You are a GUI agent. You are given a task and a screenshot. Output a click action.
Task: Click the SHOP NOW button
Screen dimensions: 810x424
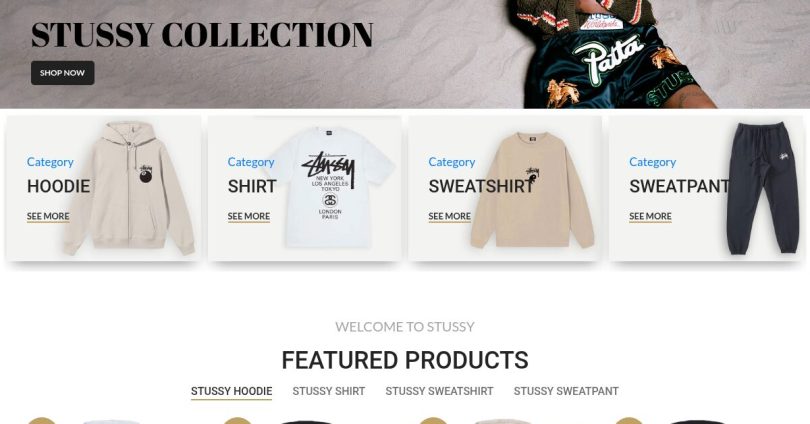click(63, 73)
